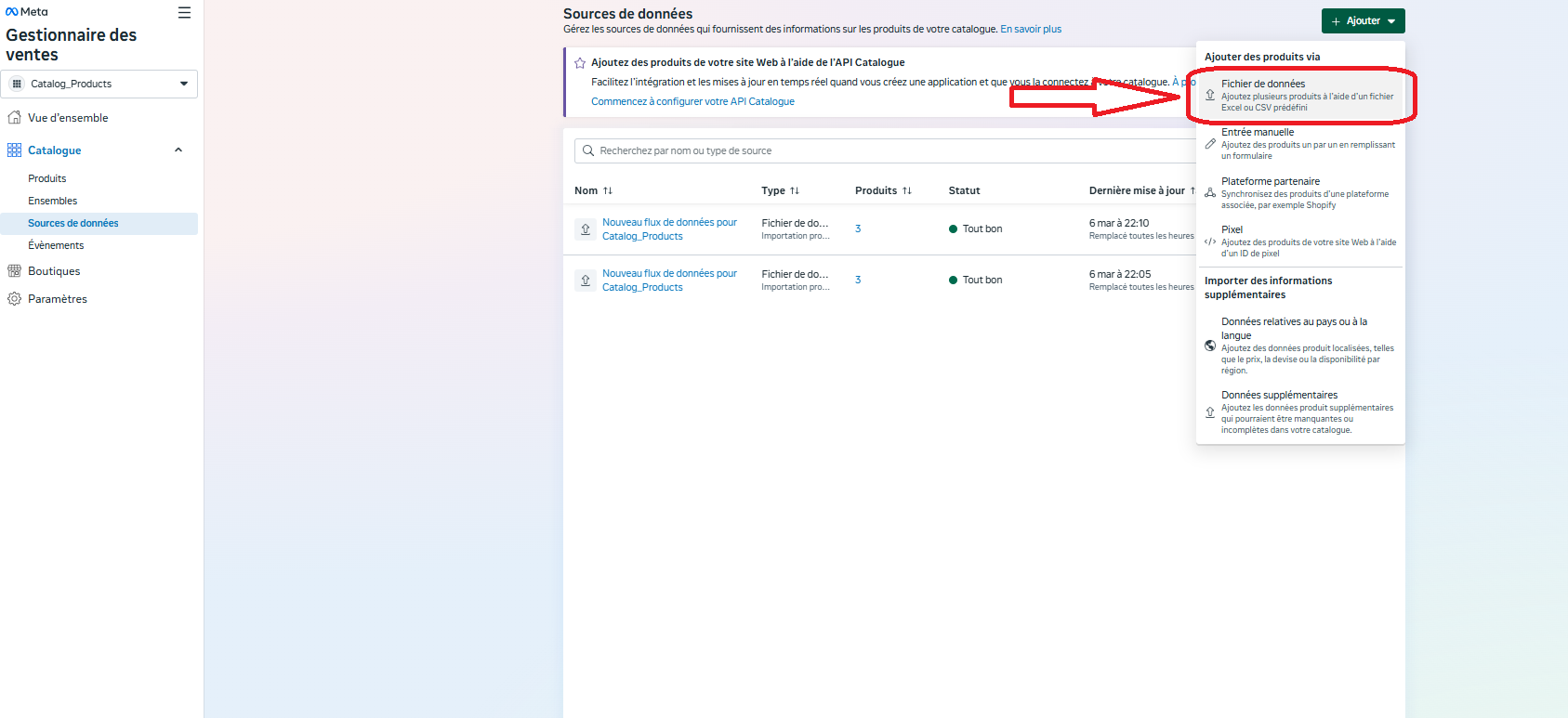Click the Paramètres gear icon
The image size is (1568, 718).
[x=14, y=299]
